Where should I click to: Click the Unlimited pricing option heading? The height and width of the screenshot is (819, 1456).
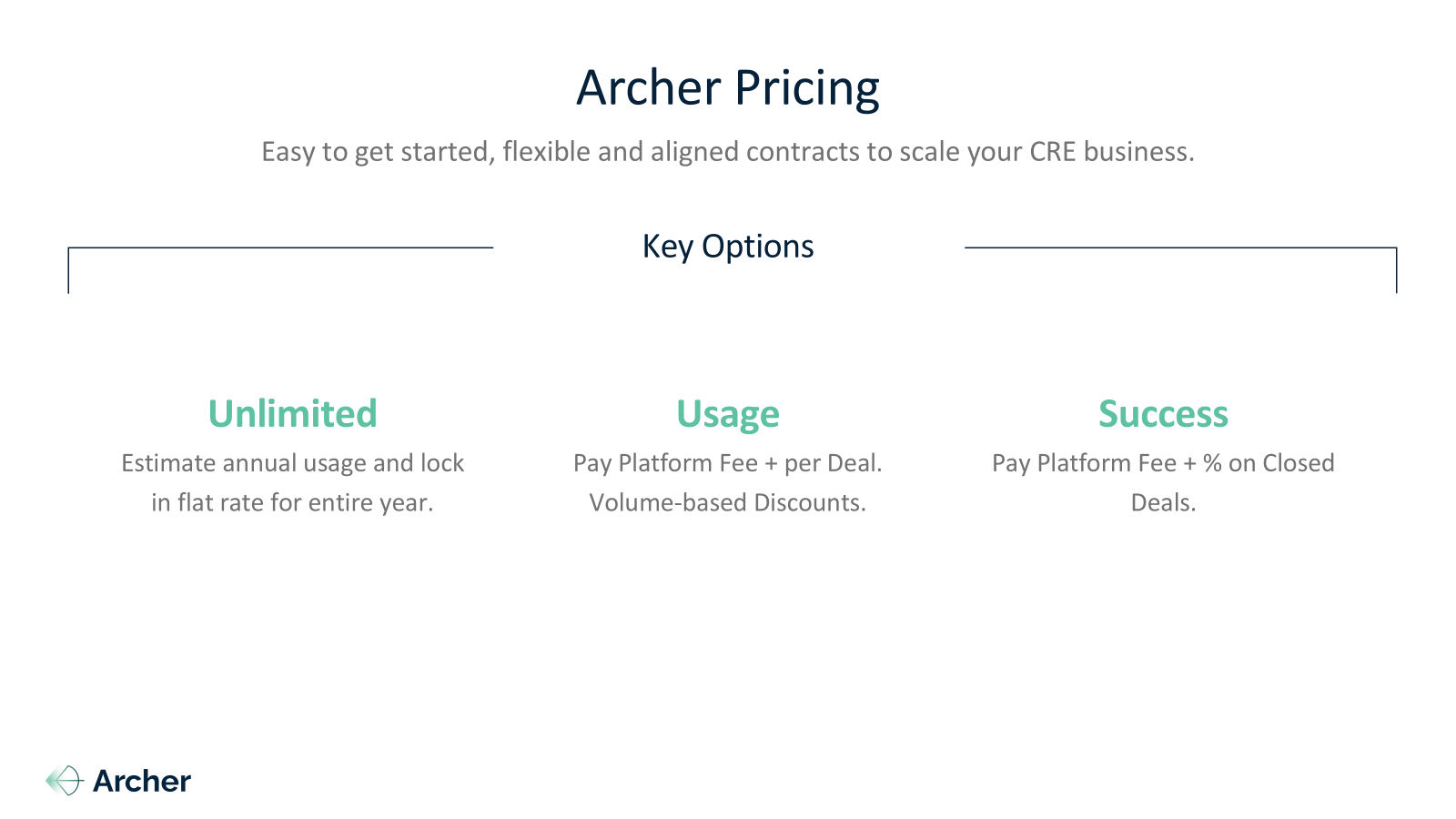coord(292,414)
